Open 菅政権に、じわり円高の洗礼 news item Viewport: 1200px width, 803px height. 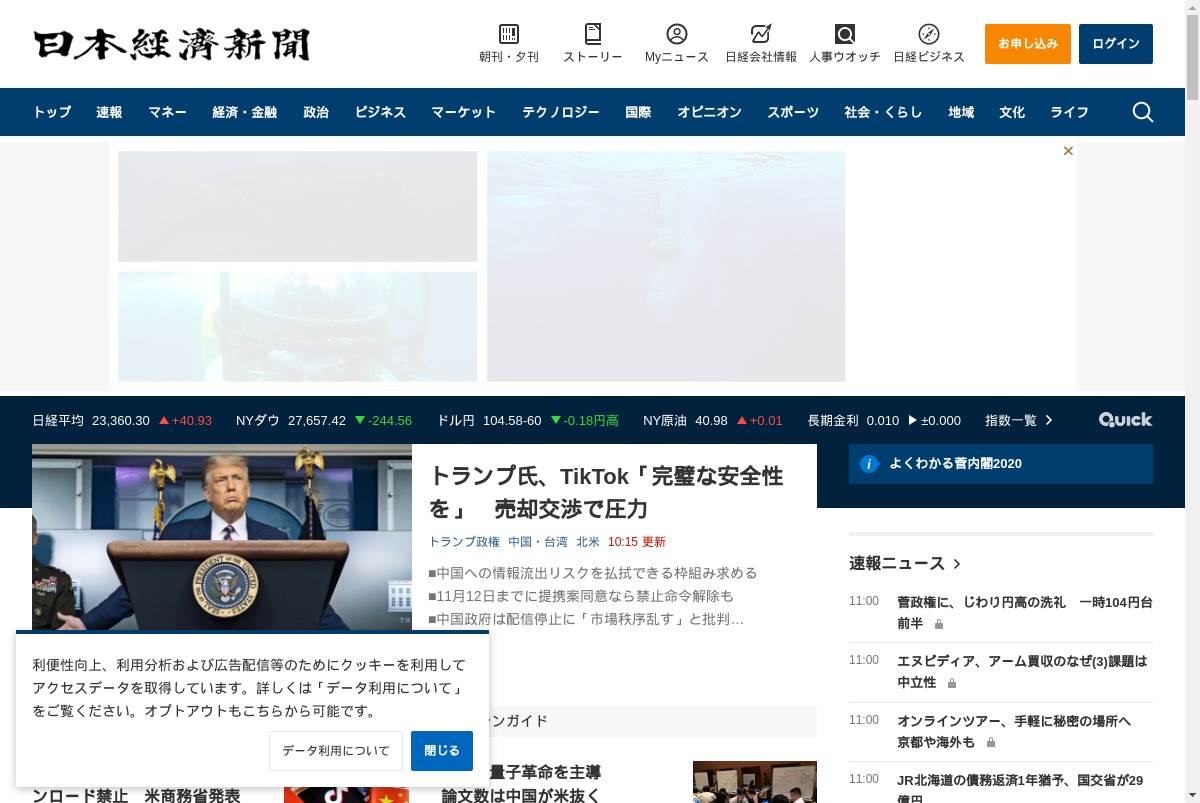[x=1025, y=613]
